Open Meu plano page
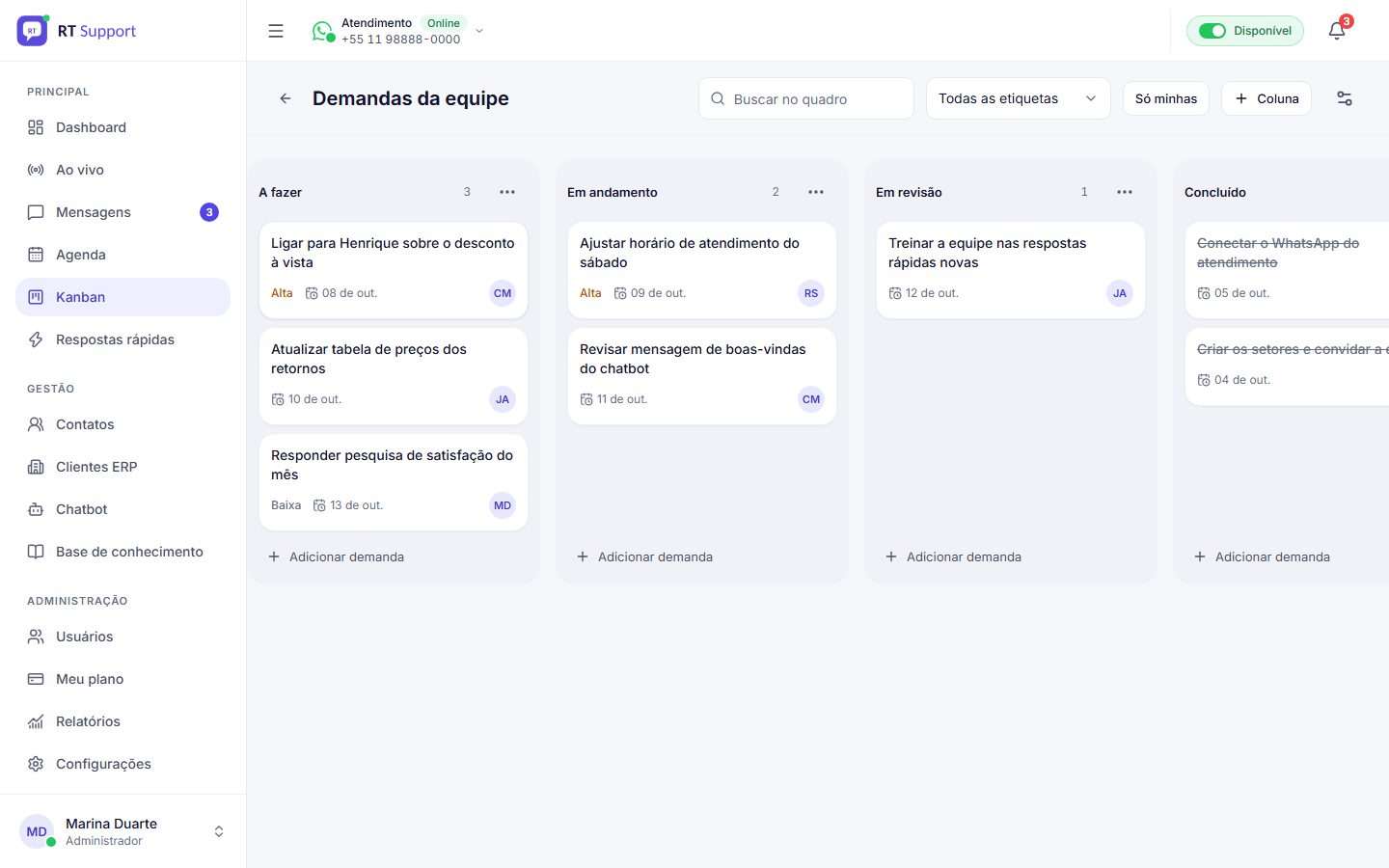Screen dimensions: 1389x868 [123, 679]
